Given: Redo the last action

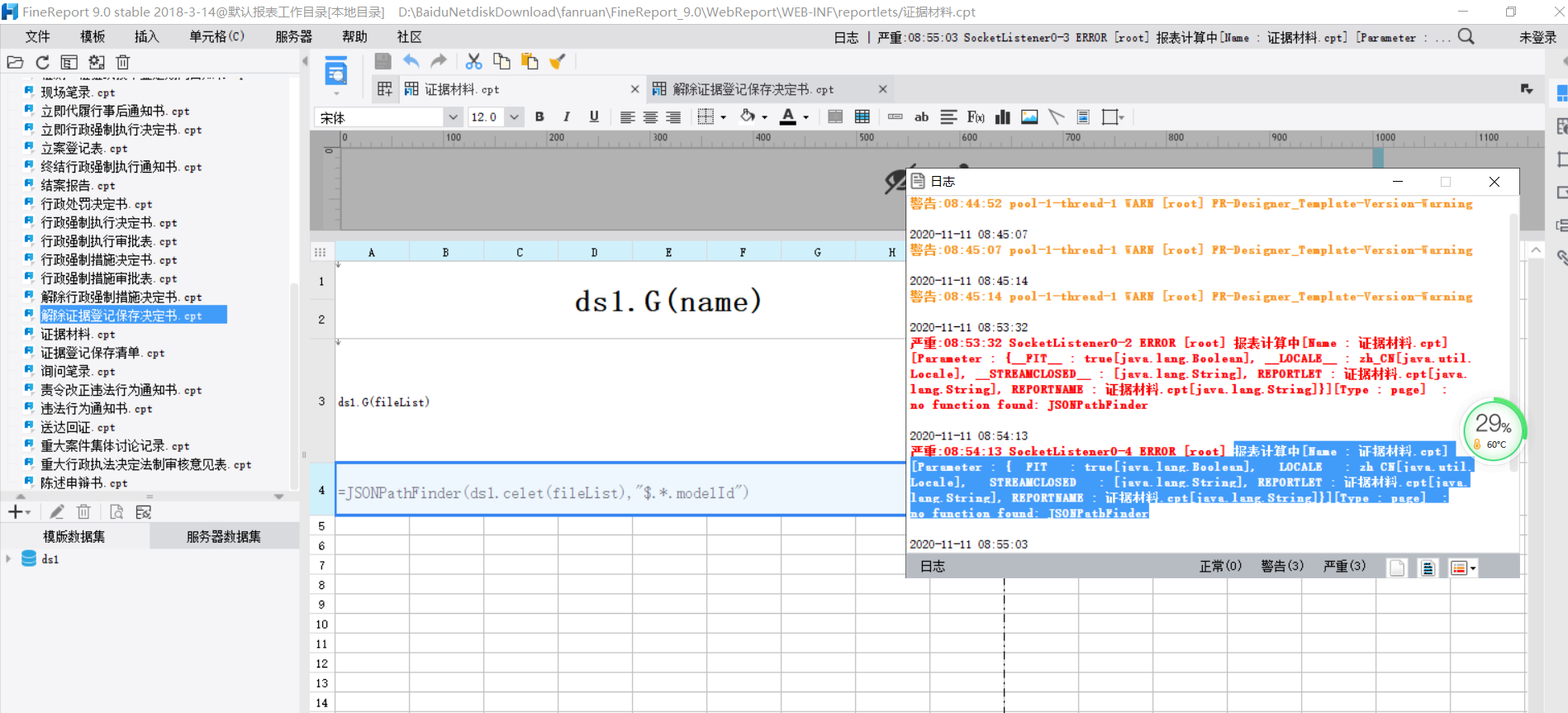Looking at the screenshot, I should click(x=439, y=61).
